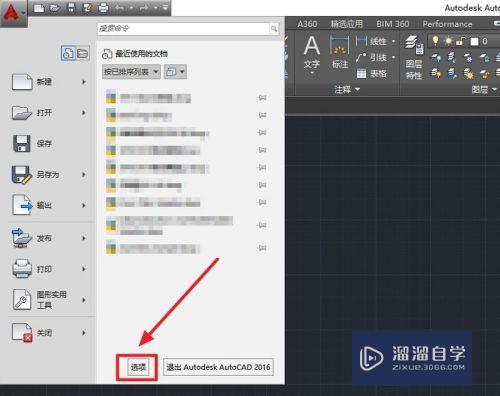Viewport: 500px width, 396px height.
Task: Show open documents view toggle
Action: click(x=83, y=53)
